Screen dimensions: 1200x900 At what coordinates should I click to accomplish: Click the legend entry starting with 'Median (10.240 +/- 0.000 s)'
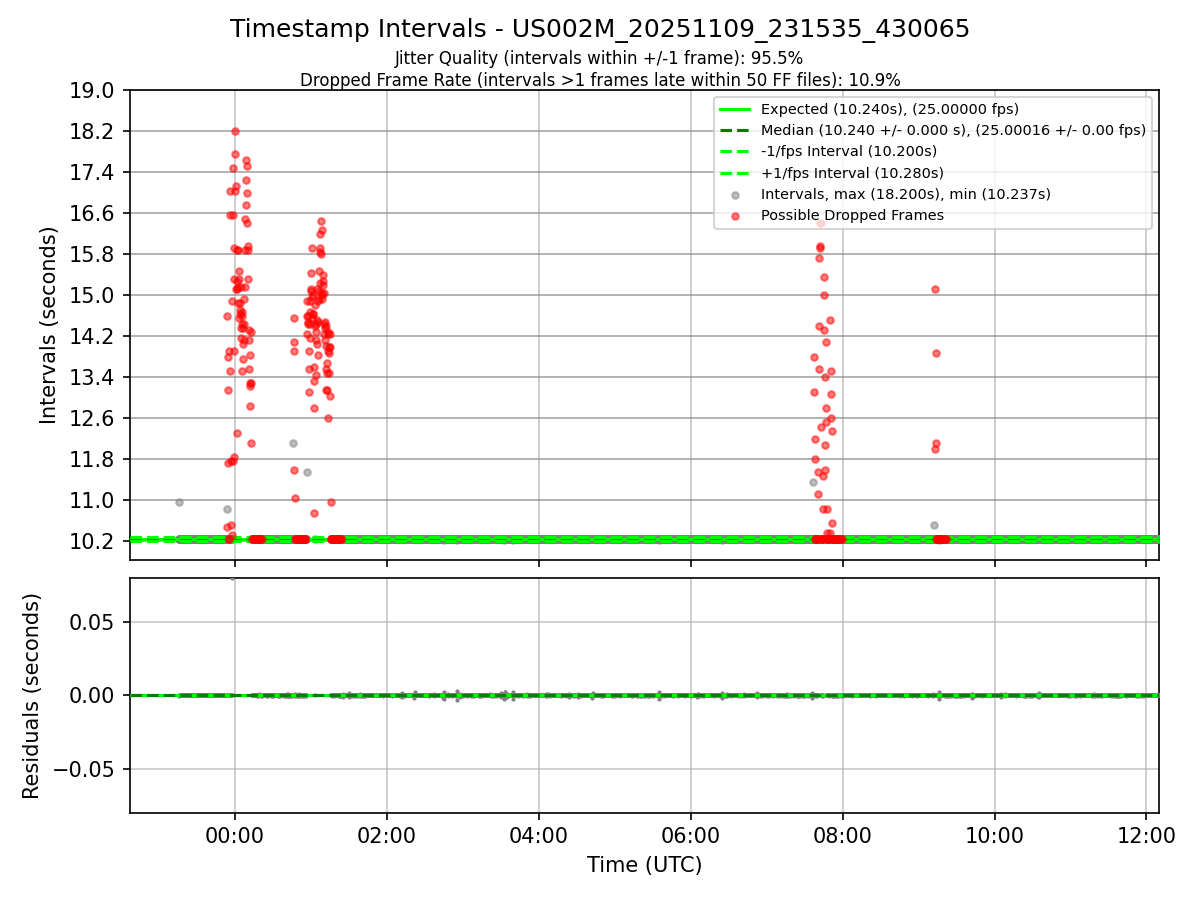point(953,130)
